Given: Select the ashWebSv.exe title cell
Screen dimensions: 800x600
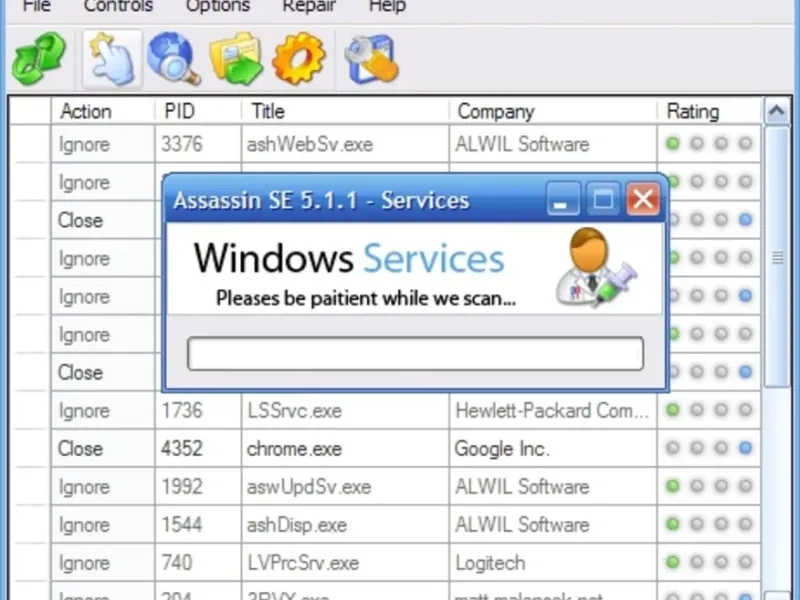Looking at the screenshot, I should coord(345,144).
